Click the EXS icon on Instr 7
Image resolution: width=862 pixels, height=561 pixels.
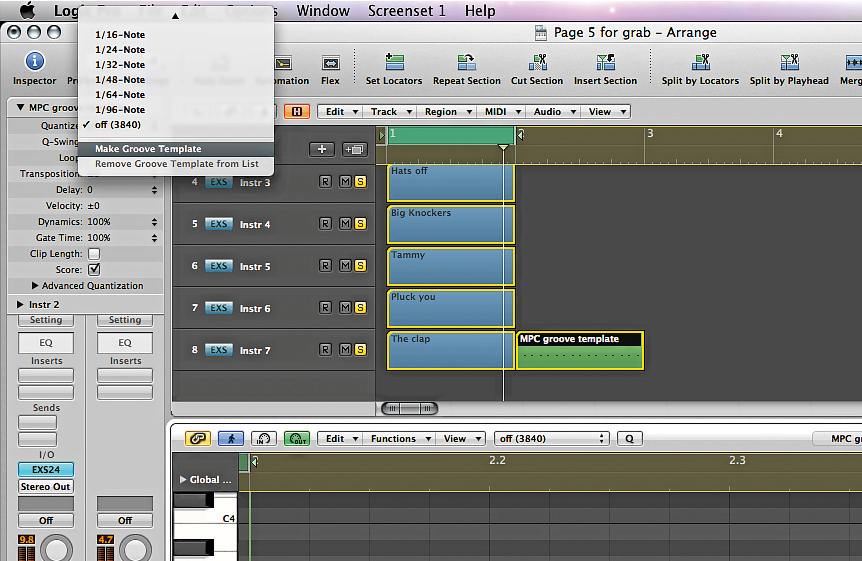pyautogui.click(x=218, y=350)
